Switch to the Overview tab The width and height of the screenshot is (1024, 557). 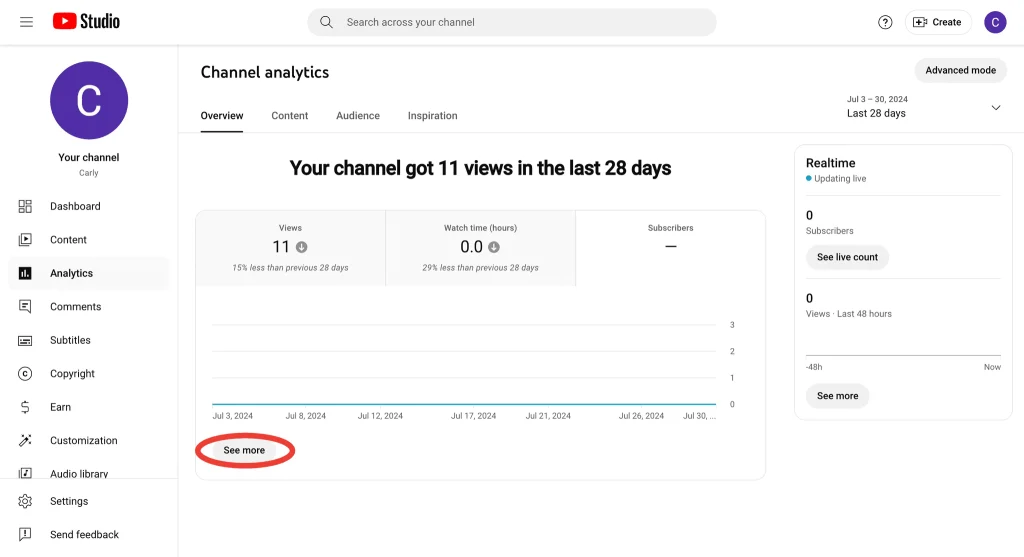pyautogui.click(x=221, y=116)
